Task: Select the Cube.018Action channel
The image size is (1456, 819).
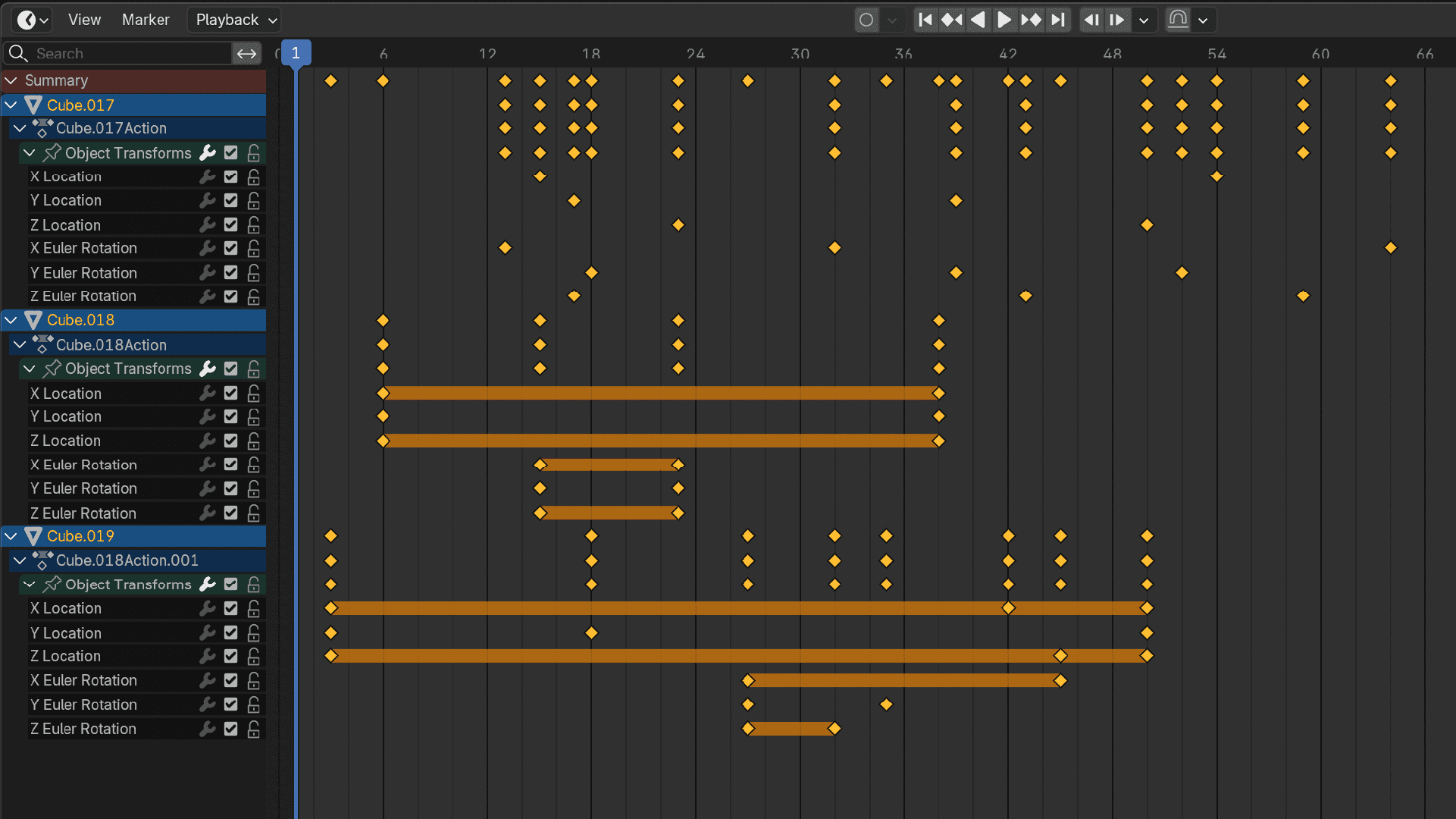Action: [111, 345]
